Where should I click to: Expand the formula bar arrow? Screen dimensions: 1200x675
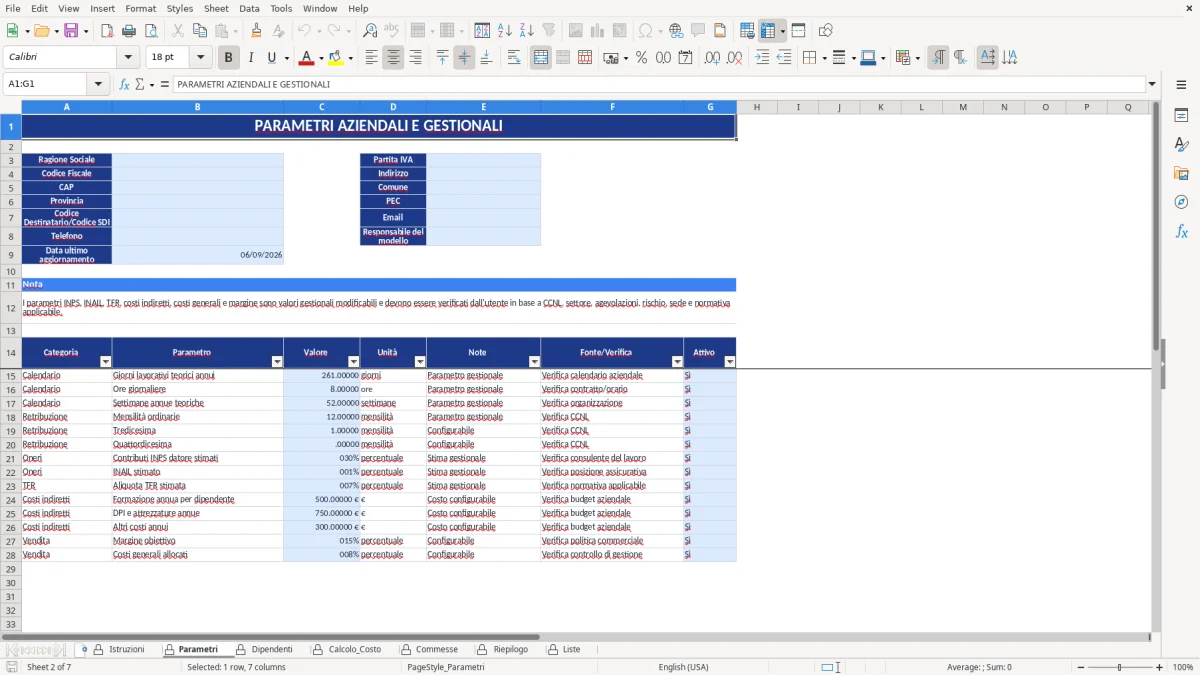point(1152,84)
